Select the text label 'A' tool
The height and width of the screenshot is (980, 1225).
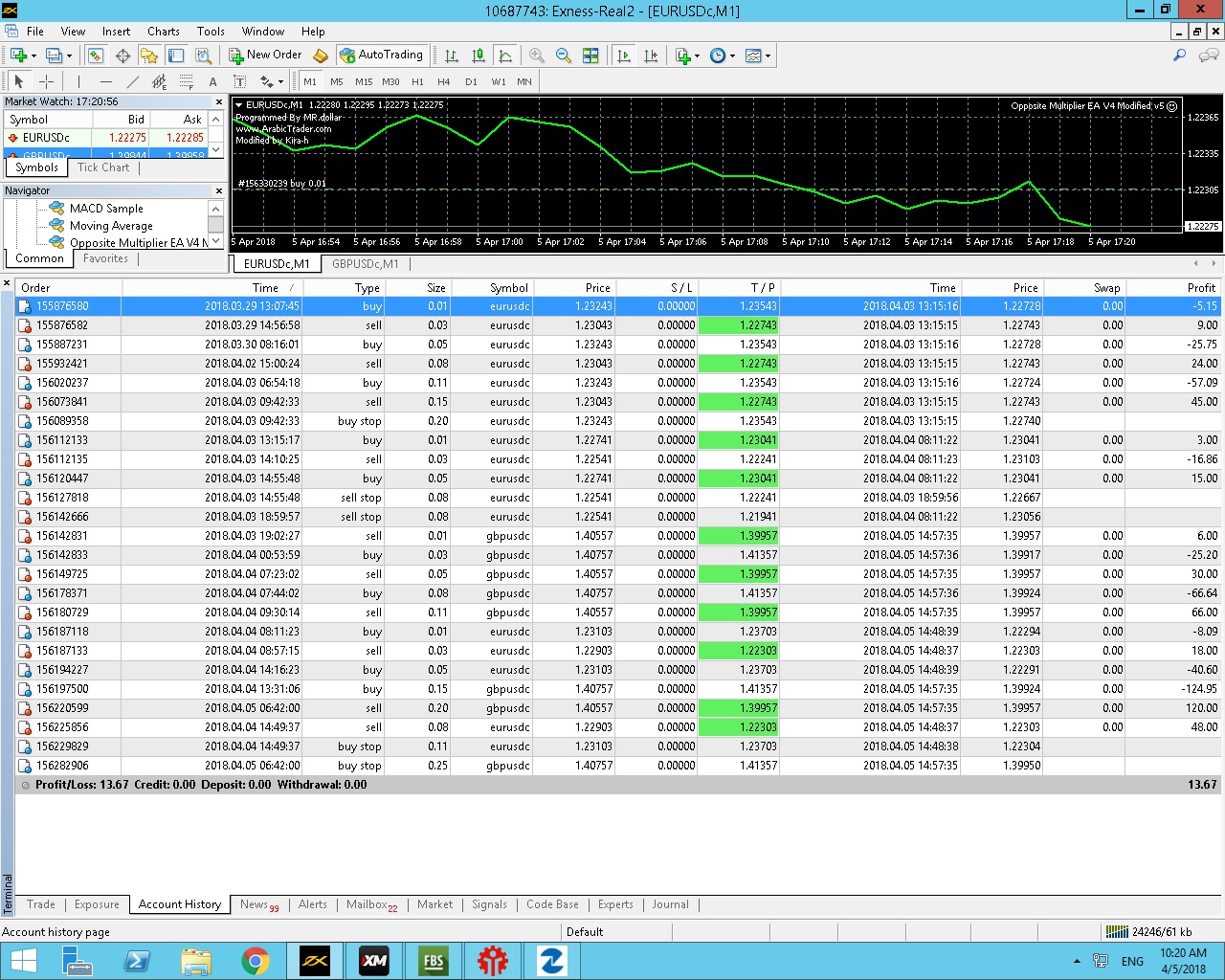pos(212,82)
